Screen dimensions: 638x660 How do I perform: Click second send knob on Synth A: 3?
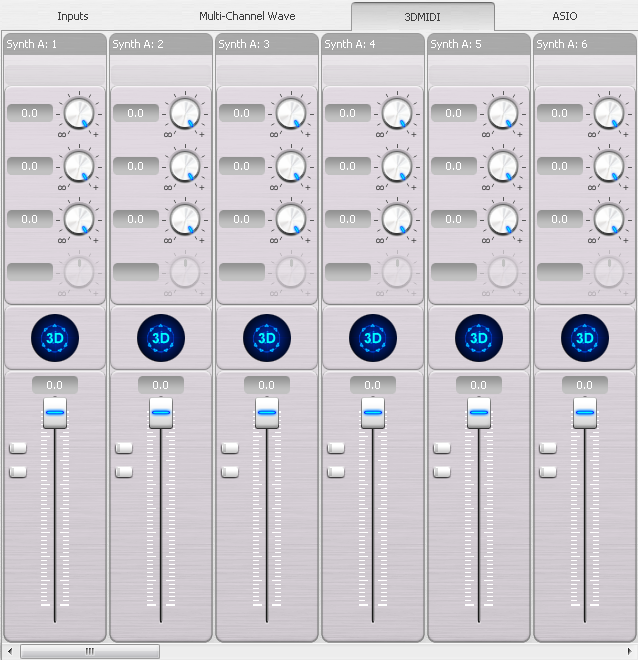pyautogui.click(x=291, y=166)
